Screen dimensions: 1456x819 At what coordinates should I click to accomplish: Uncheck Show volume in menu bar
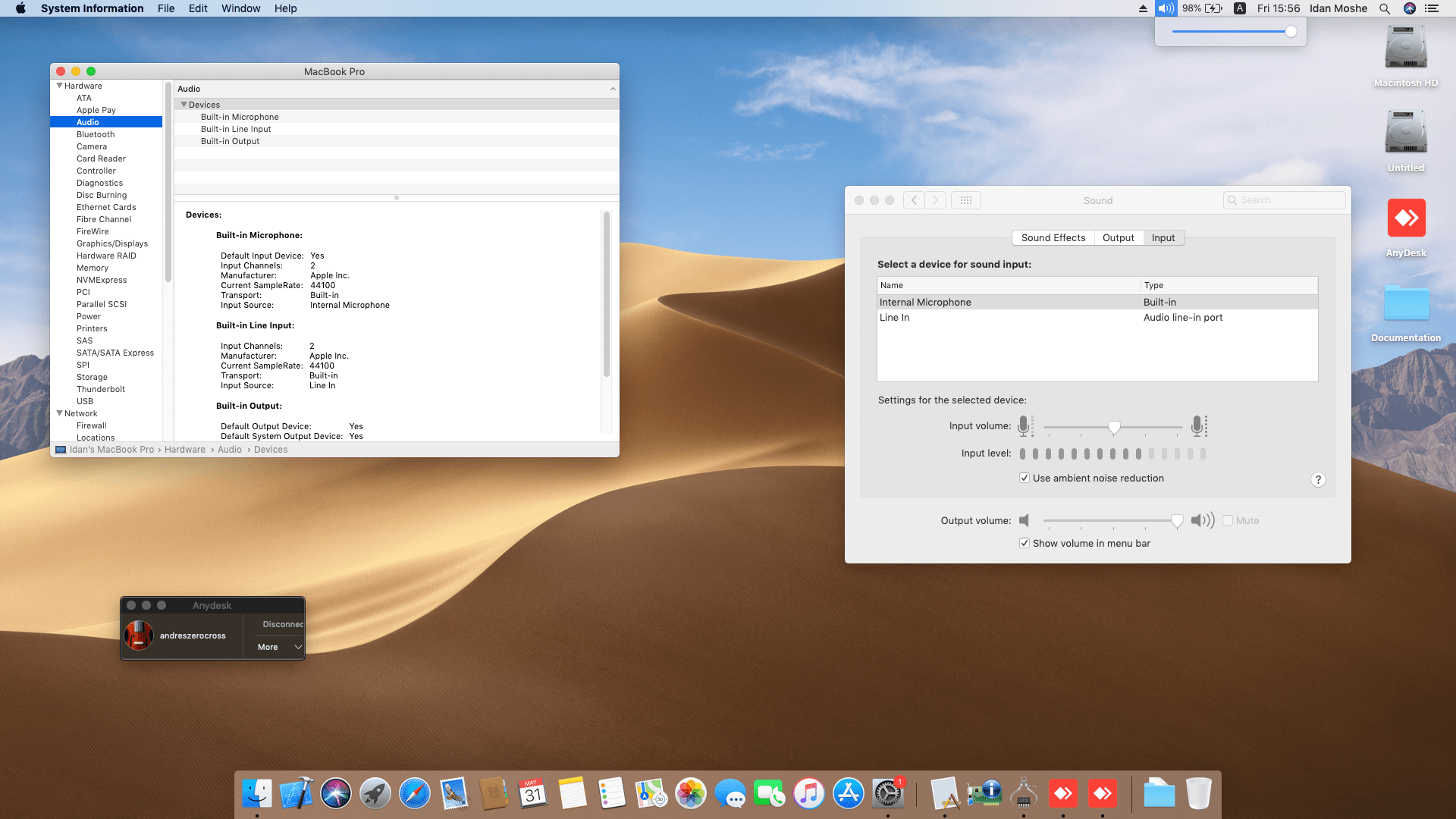[x=1025, y=543]
